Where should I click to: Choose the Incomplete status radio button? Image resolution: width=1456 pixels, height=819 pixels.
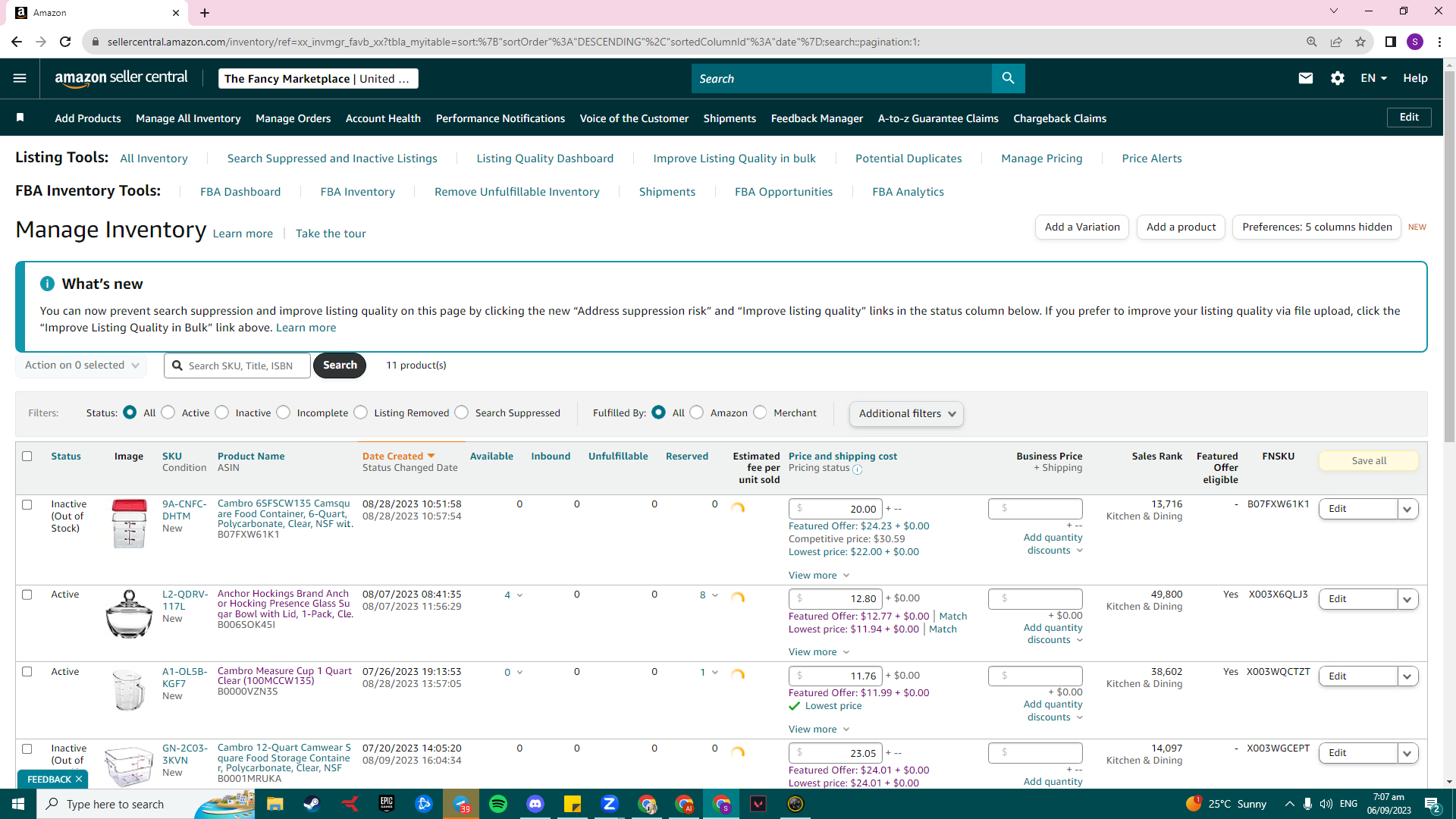tap(284, 413)
